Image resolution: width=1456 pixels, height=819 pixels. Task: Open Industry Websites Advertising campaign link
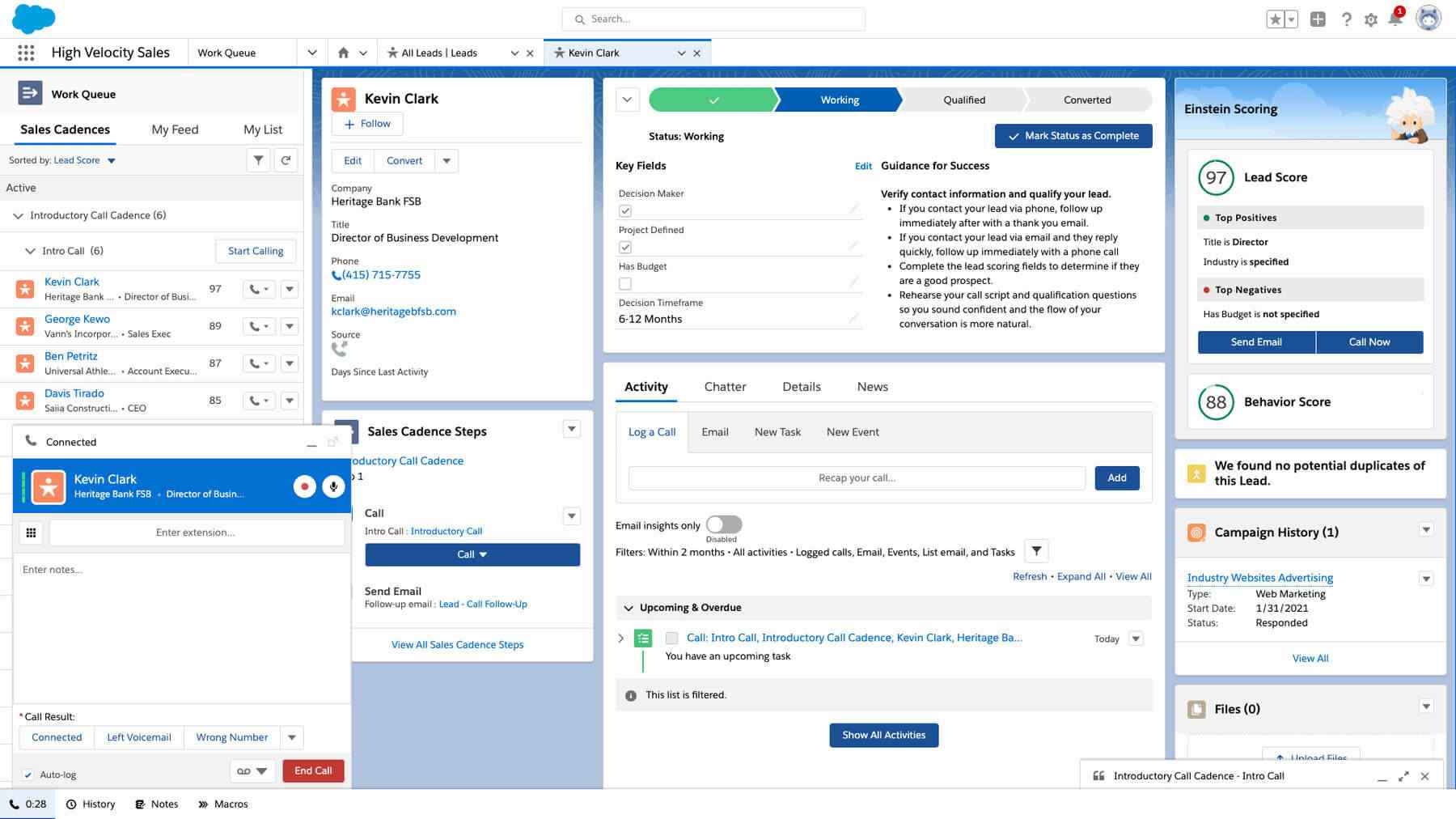pyautogui.click(x=1259, y=578)
